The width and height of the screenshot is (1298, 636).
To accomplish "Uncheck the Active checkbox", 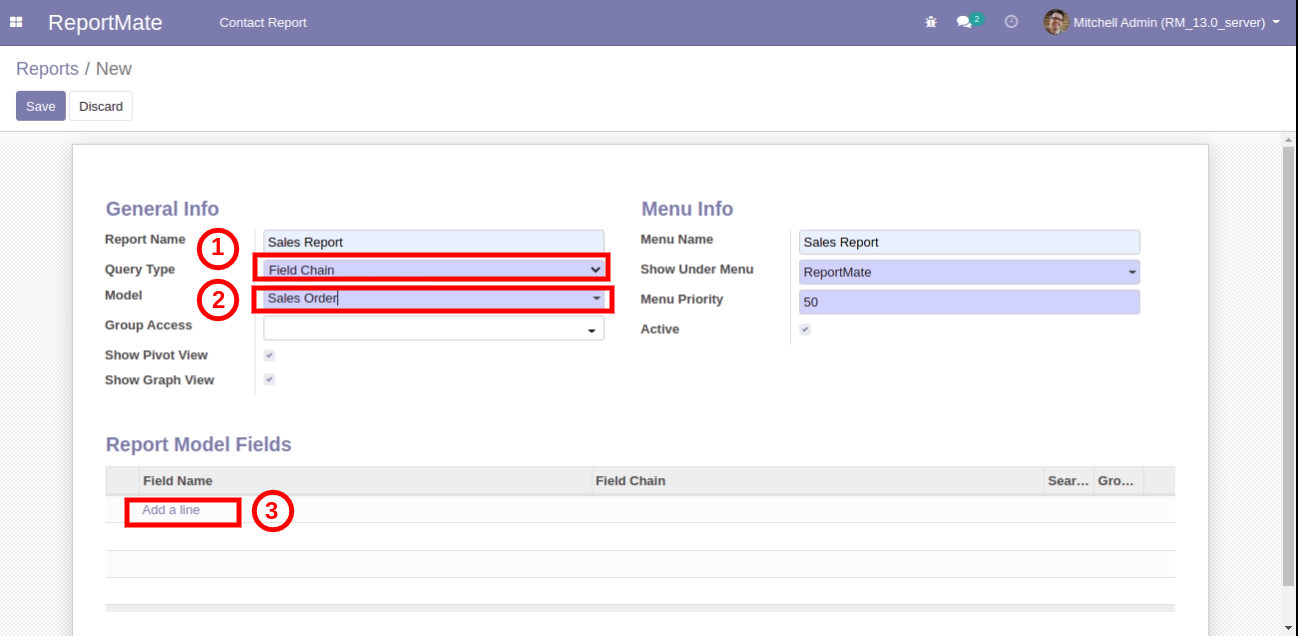I will tap(805, 329).
